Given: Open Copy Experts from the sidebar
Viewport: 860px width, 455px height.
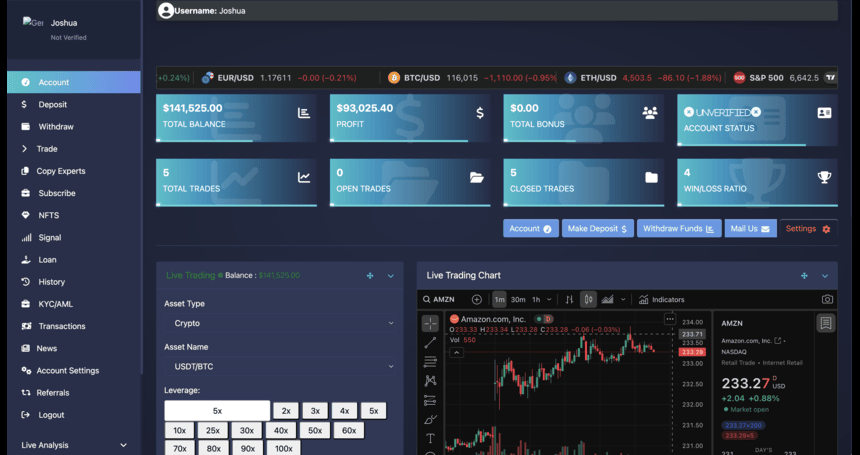Looking at the screenshot, I should [61, 171].
